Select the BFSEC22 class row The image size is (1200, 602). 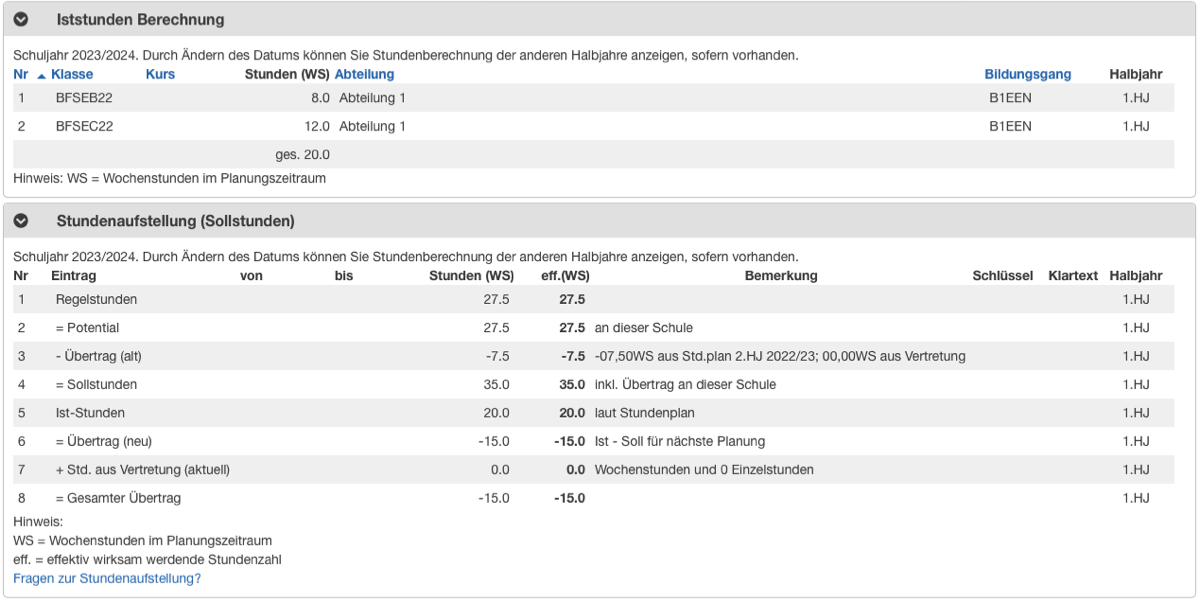594,126
